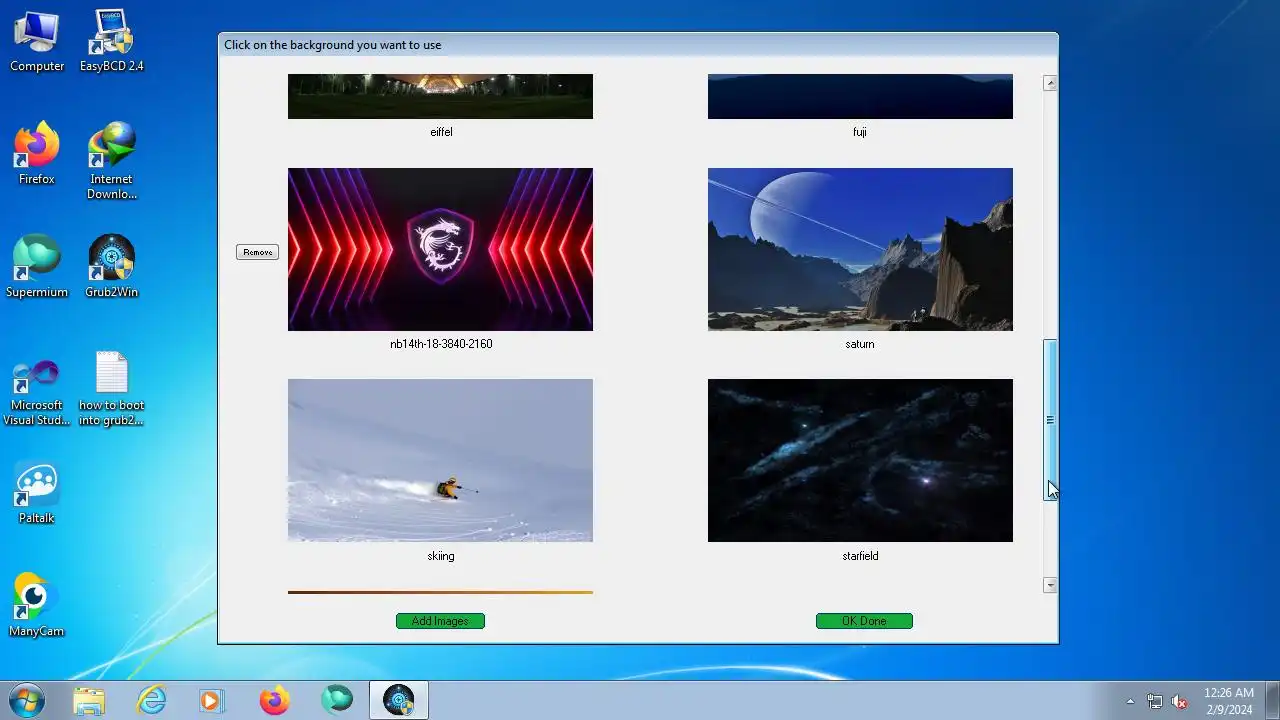The width and height of the screenshot is (1280, 720).
Task: Choose the skiing background thumbnail
Action: click(x=440, y=460)
